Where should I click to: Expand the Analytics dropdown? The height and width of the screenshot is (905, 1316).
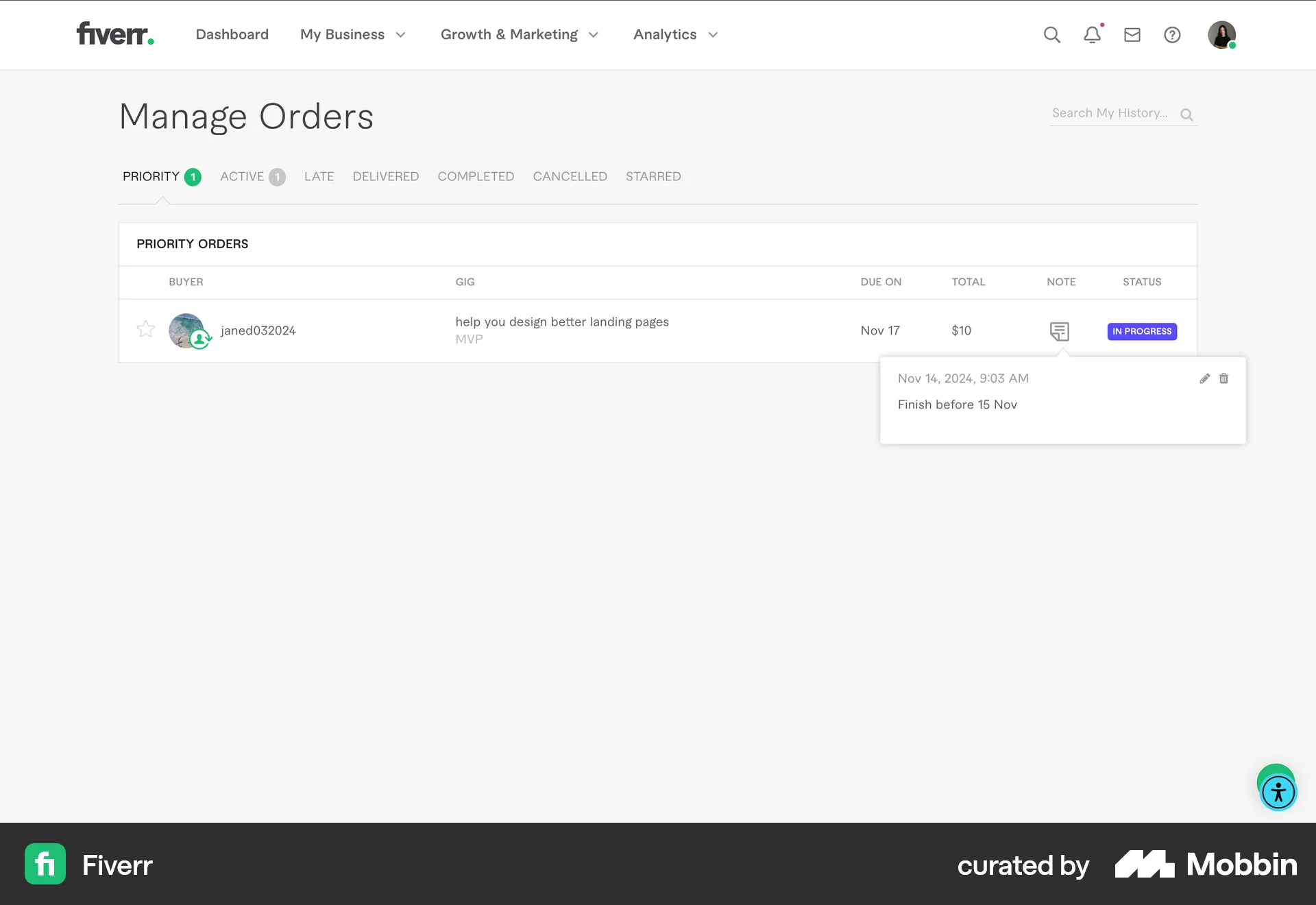675,35
